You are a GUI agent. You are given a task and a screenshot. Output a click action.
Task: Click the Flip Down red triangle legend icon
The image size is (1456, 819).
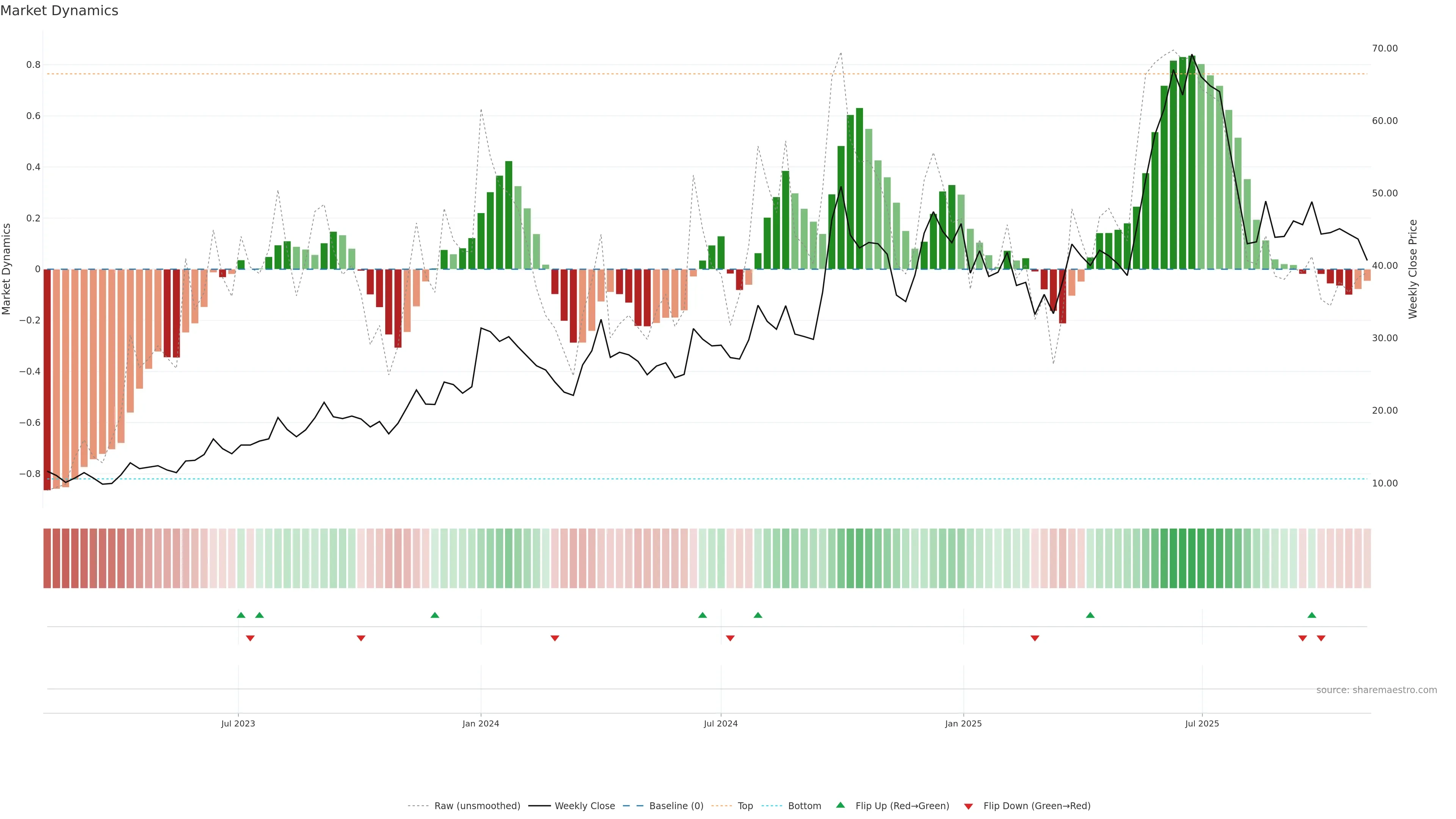(968, 806)
